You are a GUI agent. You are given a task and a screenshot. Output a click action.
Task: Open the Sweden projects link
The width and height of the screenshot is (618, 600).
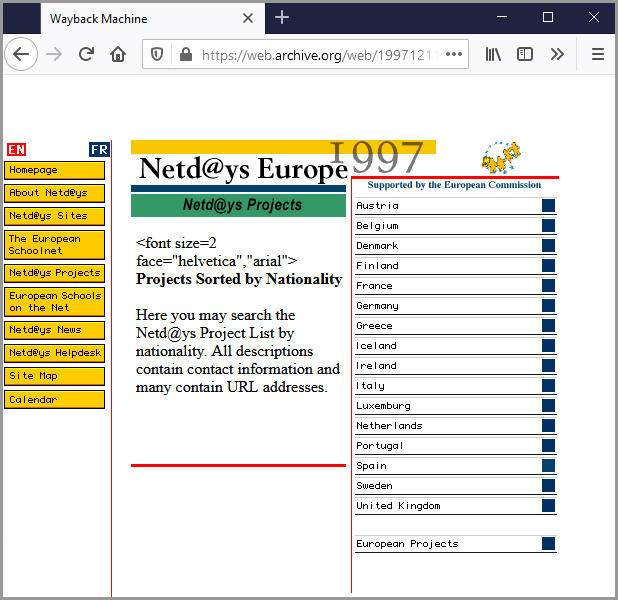374,486
